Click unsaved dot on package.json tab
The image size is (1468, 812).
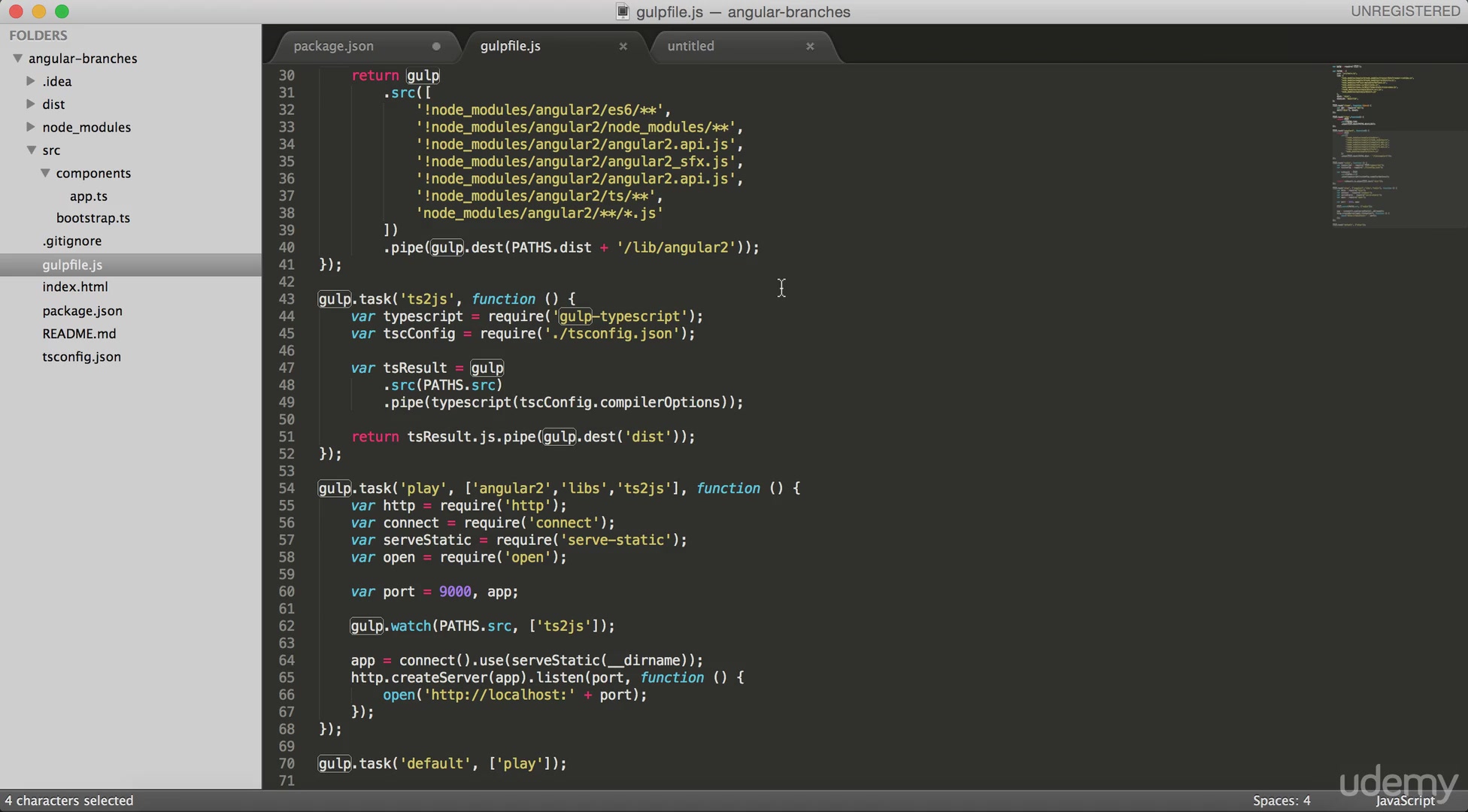tap(436, 47)
